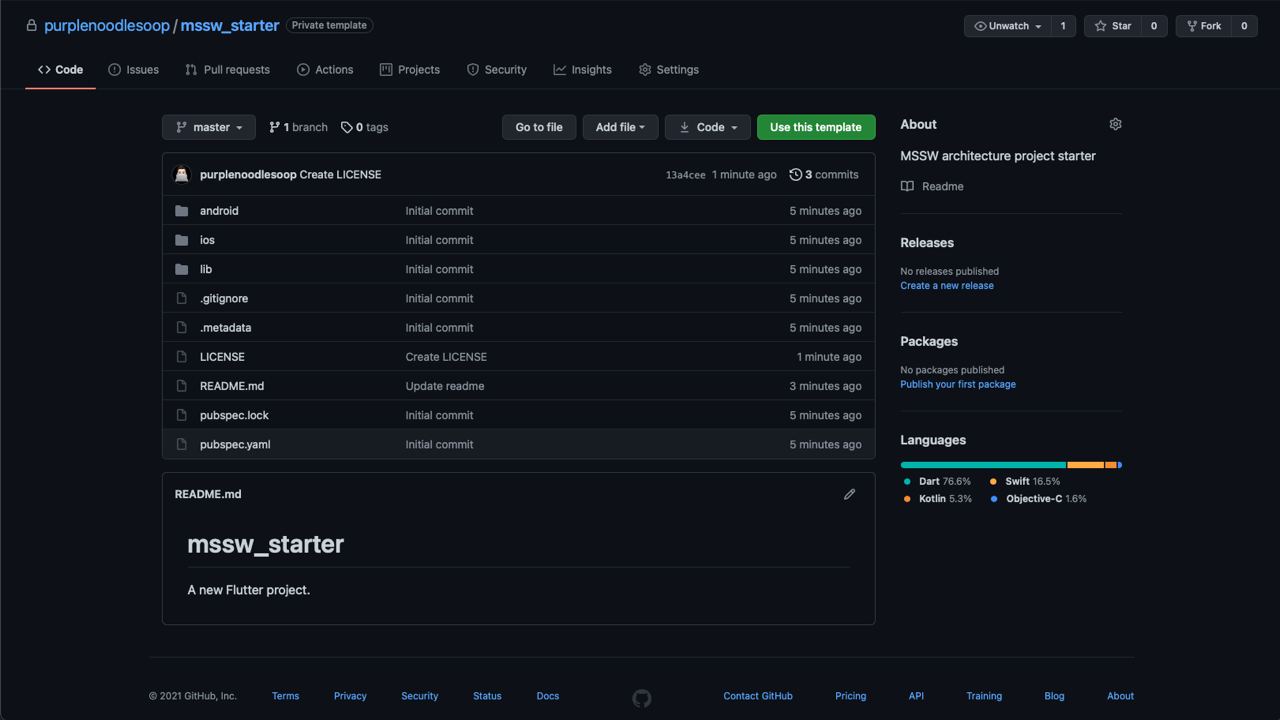The width and height of the screenshot is (1280, 720).
Task: View the Insights tab
Action: click(x=582, y=70)
